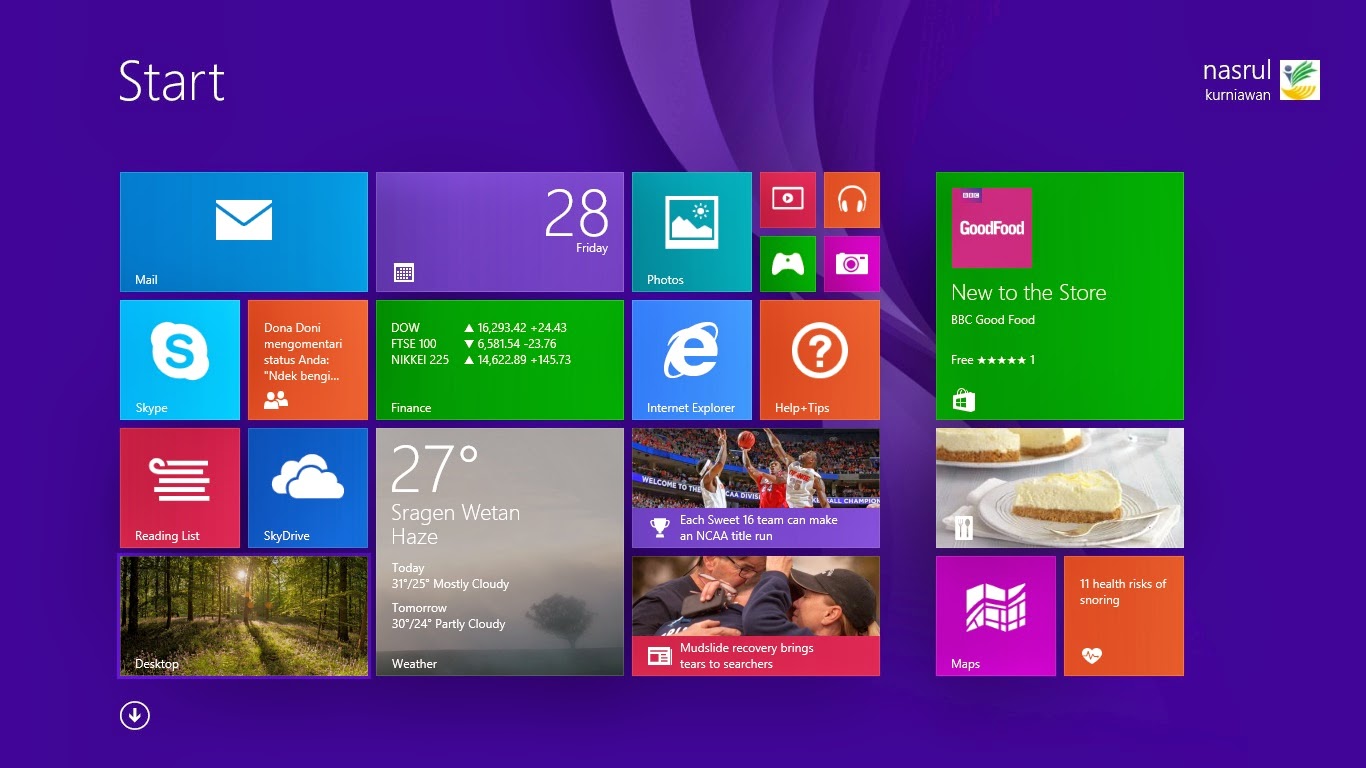The width and height of the screenshot is (1366, 768).
Task: Open the Photos tile
Action: (x=692, y=232)
